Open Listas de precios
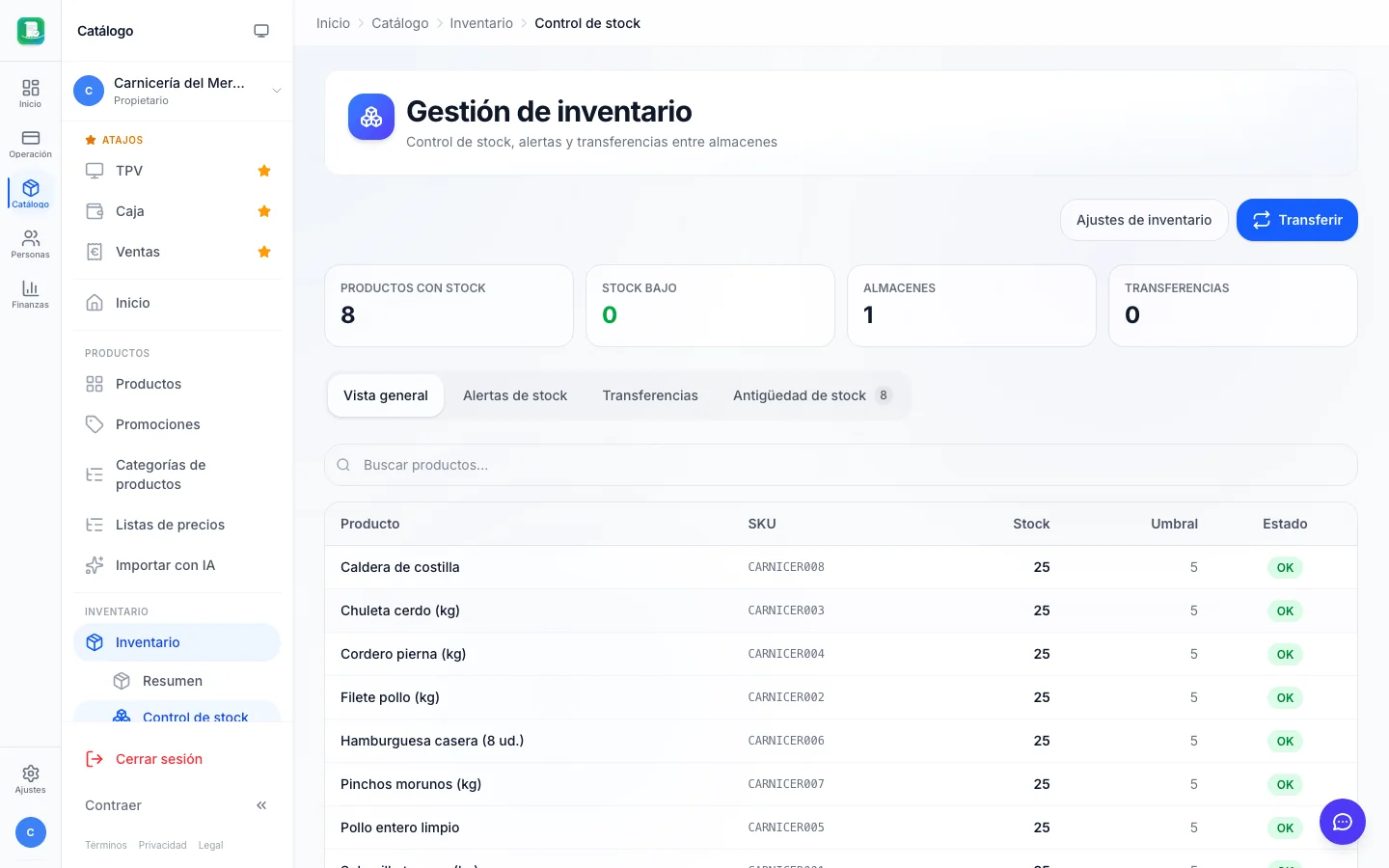Viewport: 1389px width, 868px height. (177, 525)
